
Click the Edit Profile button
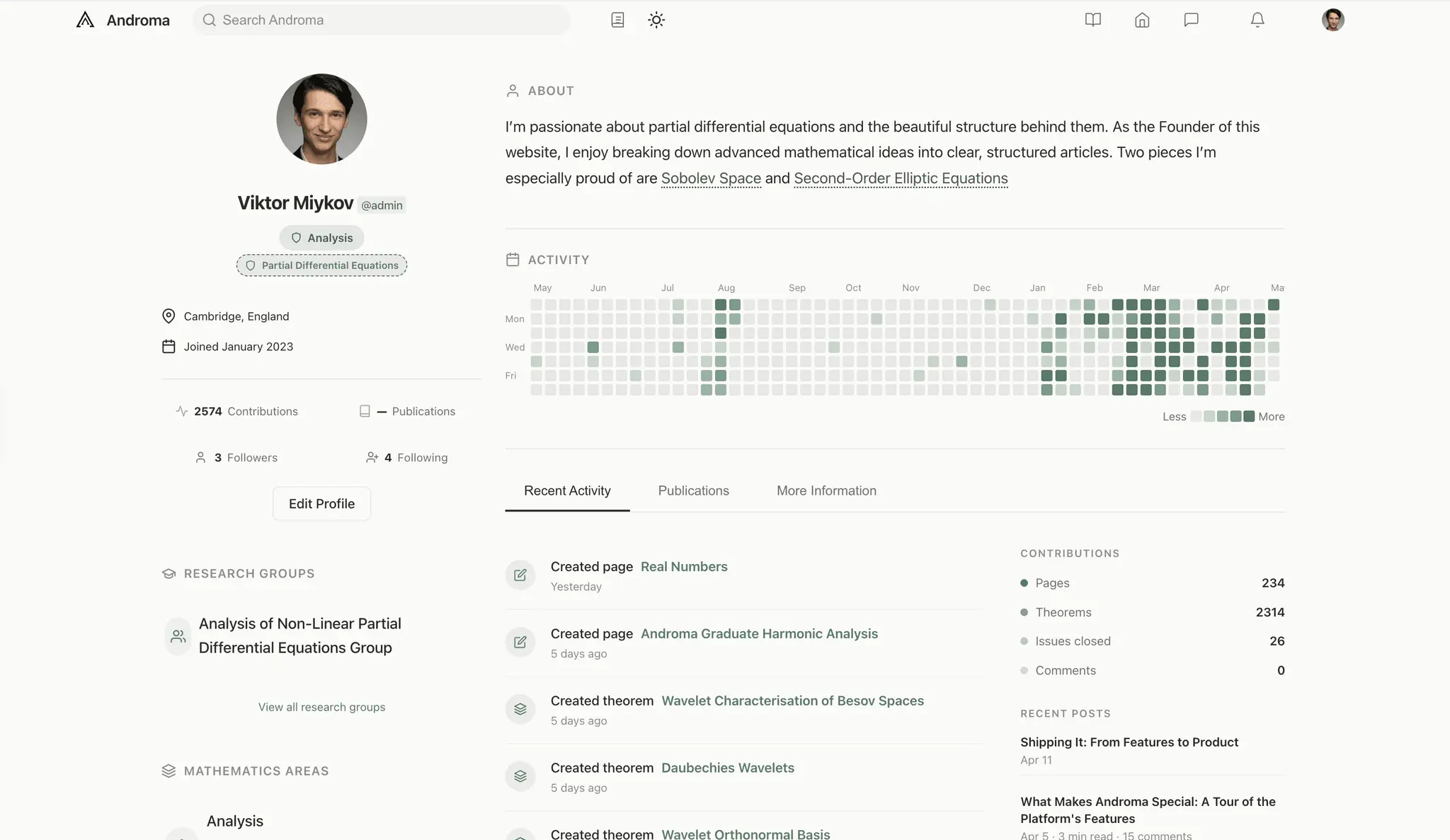click(321, 504)
